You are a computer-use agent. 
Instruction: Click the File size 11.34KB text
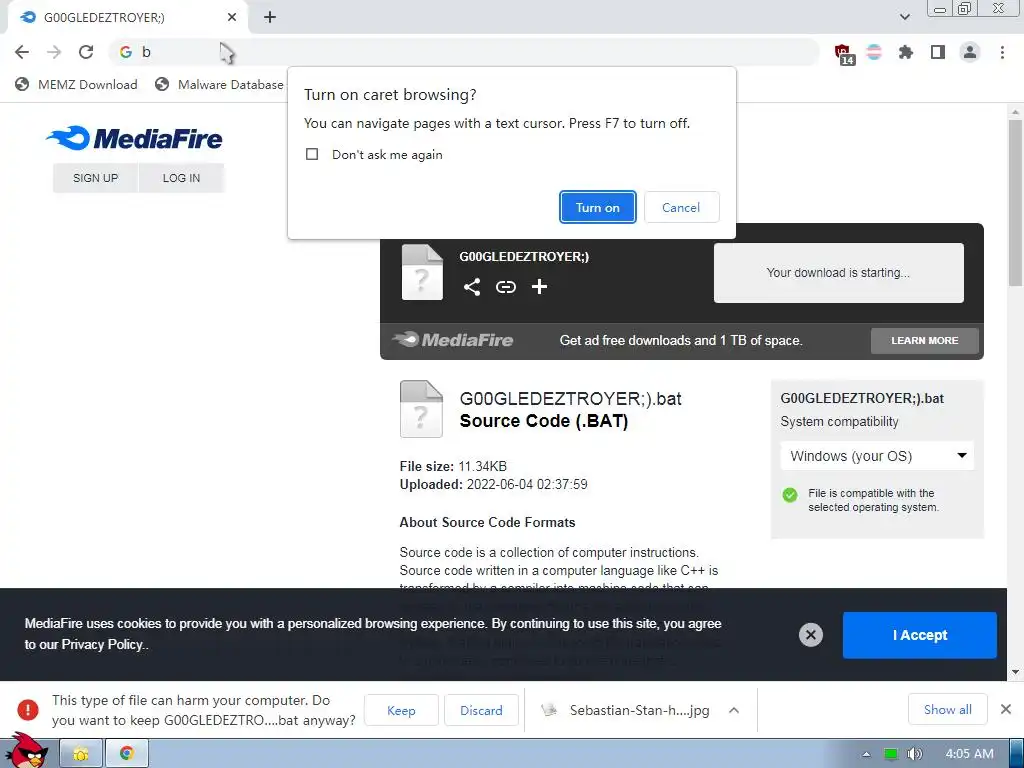453,466
